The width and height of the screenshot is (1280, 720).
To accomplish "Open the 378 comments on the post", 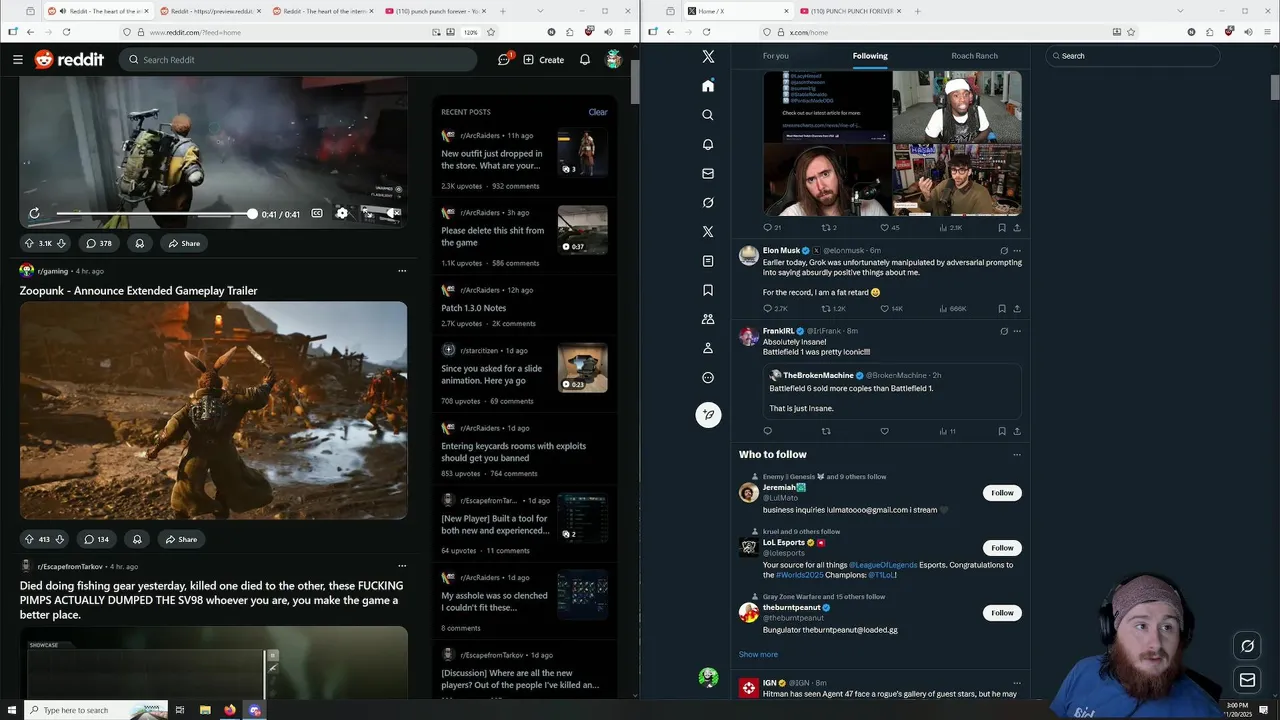I will click(x=99, y=243).
